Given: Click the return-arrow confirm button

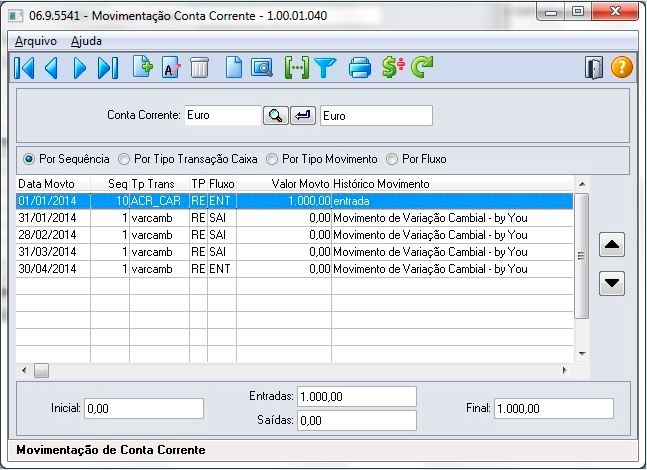Looking at the screenshot, I should pos(303,116).
